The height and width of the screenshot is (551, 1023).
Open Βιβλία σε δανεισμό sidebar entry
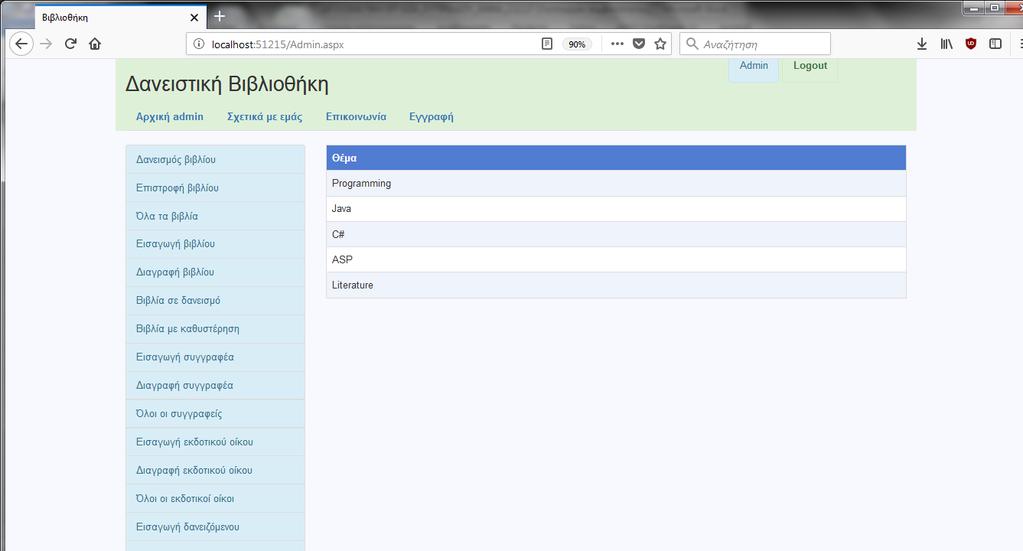tap(215, 301)
